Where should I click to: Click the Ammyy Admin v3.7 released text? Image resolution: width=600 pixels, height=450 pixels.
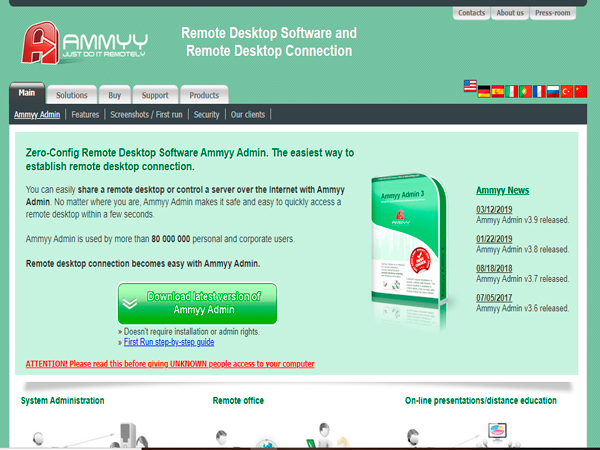(x=522, y=279)
